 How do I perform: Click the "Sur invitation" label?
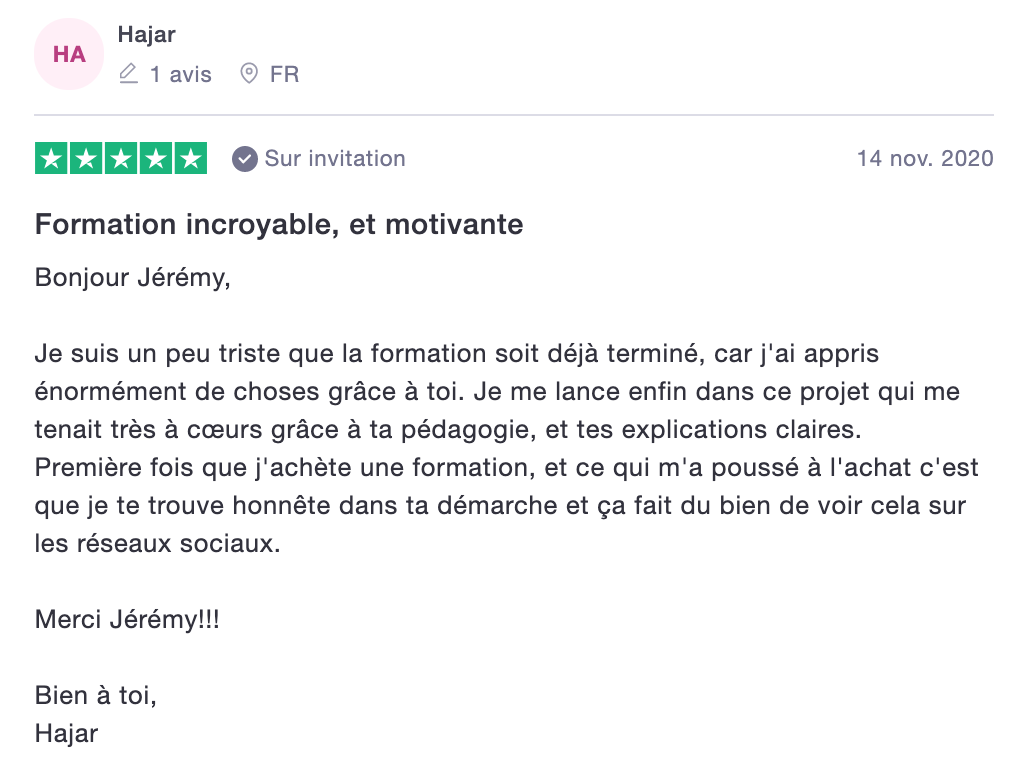[335, 159]
